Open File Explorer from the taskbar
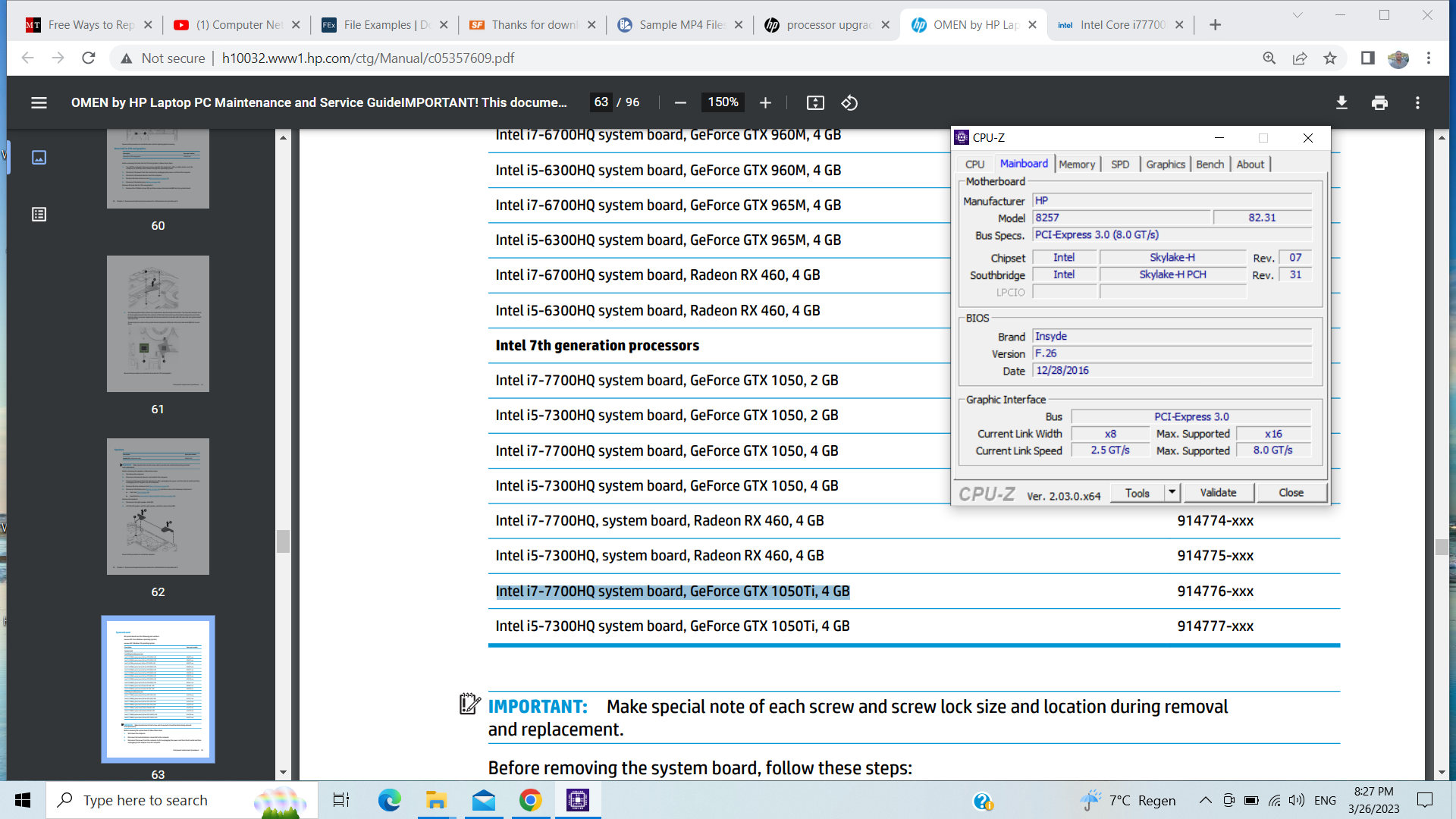Viewport: 1456px width, 819px height. [x=436, y=800]
